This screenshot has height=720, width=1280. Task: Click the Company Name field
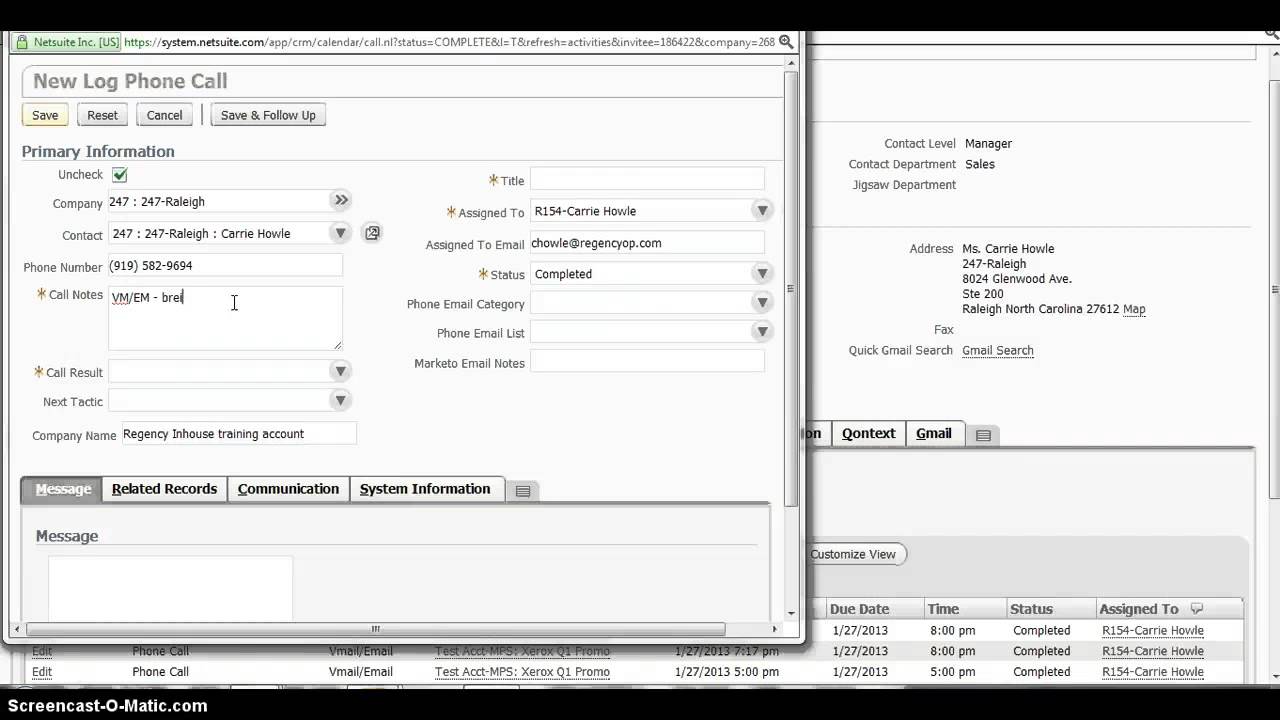[239, 433]
